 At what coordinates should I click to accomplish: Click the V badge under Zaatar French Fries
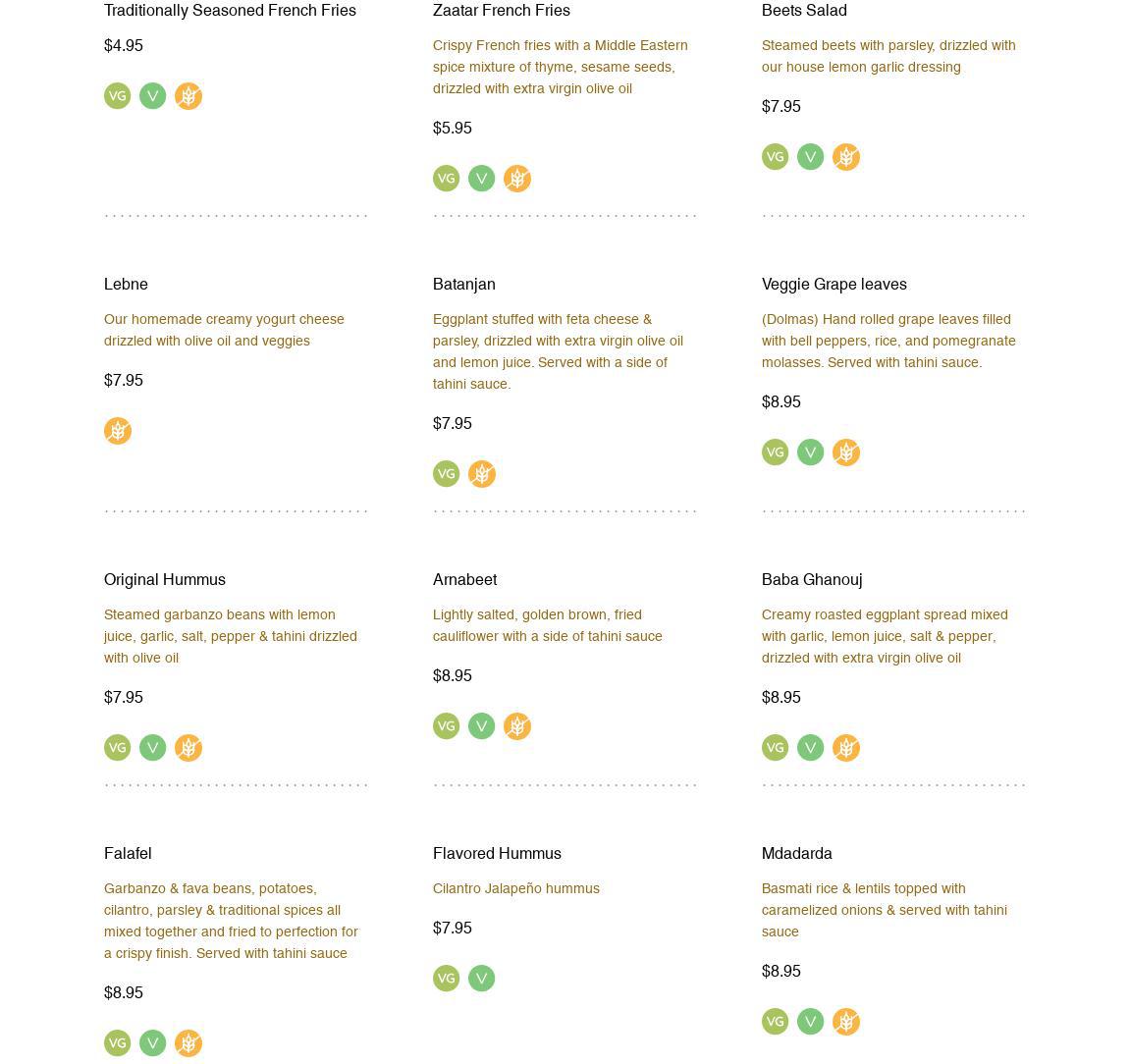coord(482,179)
